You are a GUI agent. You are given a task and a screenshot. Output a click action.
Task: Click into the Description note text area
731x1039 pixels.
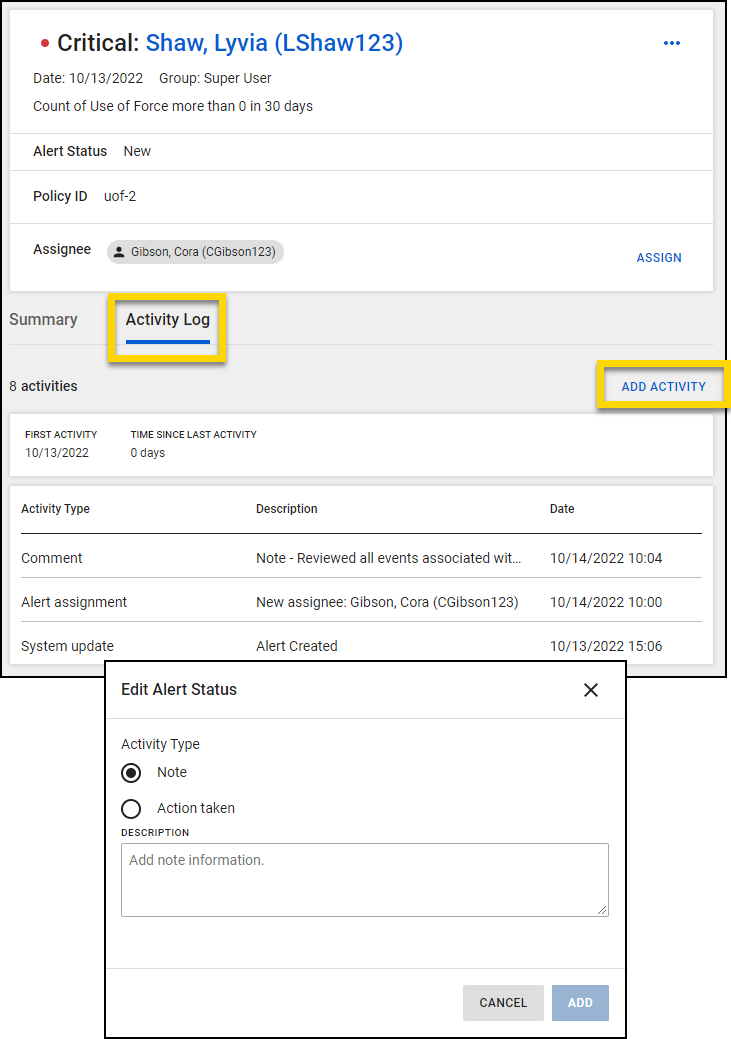(x=364, y=879)
